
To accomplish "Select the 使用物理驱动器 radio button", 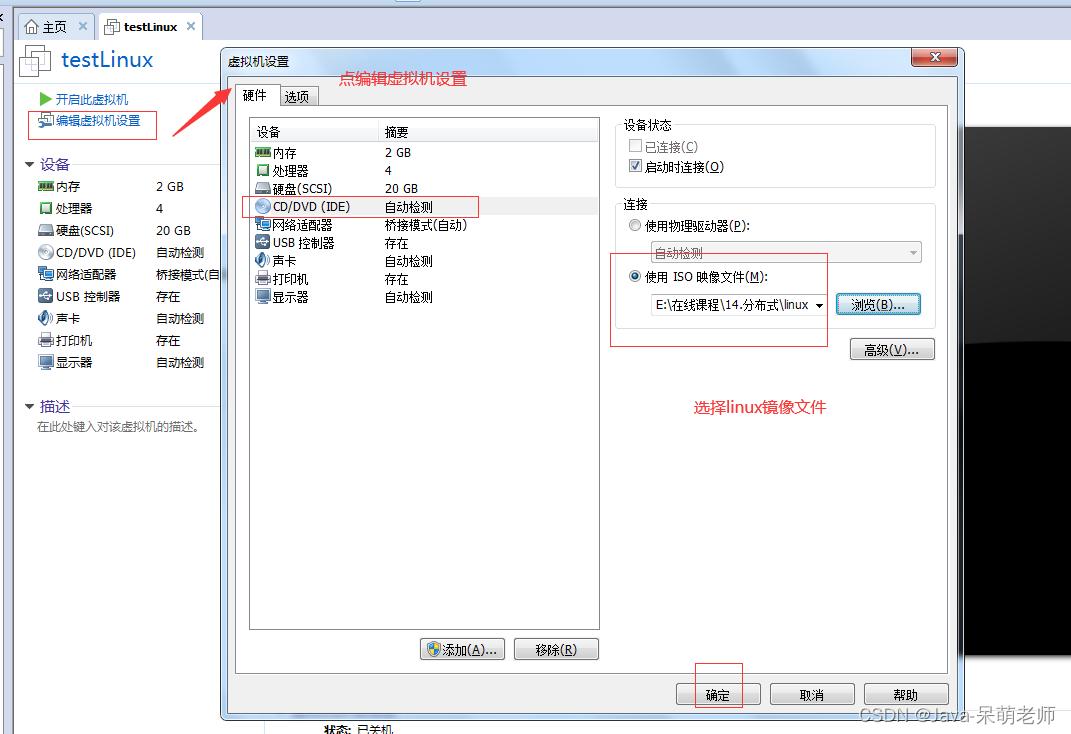I will (634, 224).
